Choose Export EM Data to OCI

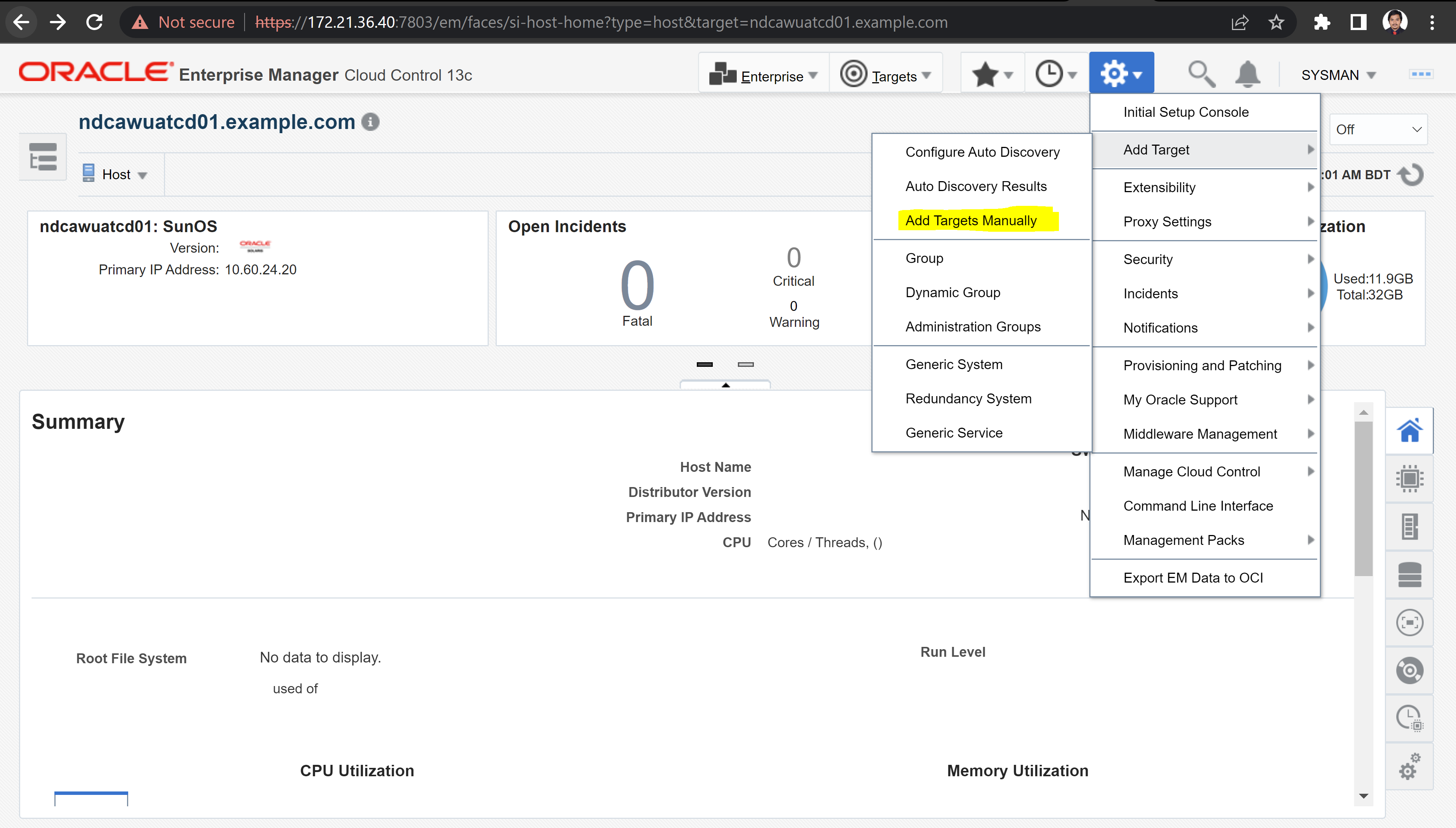pyautogui.click(x=1205, y=577)
